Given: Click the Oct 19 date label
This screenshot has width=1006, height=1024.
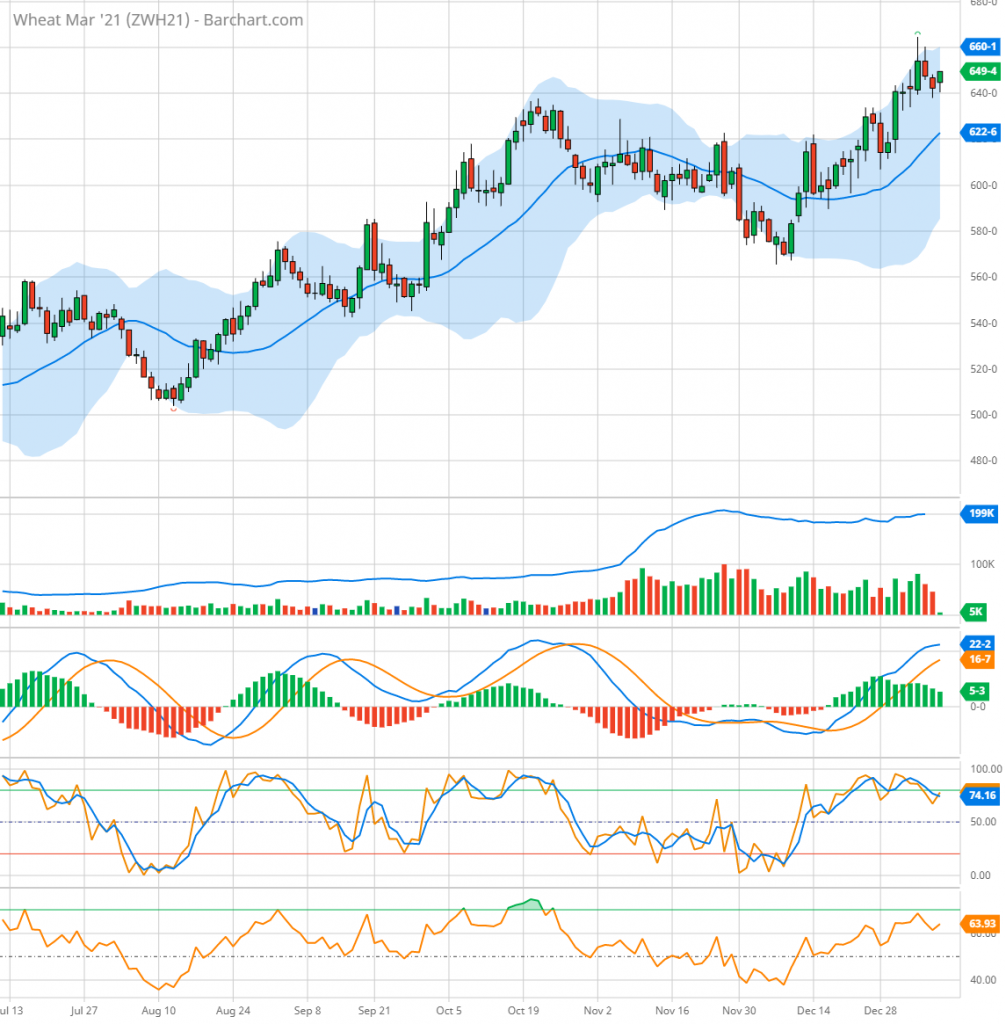Looking at the screenshot, I should click(523, 1010).
